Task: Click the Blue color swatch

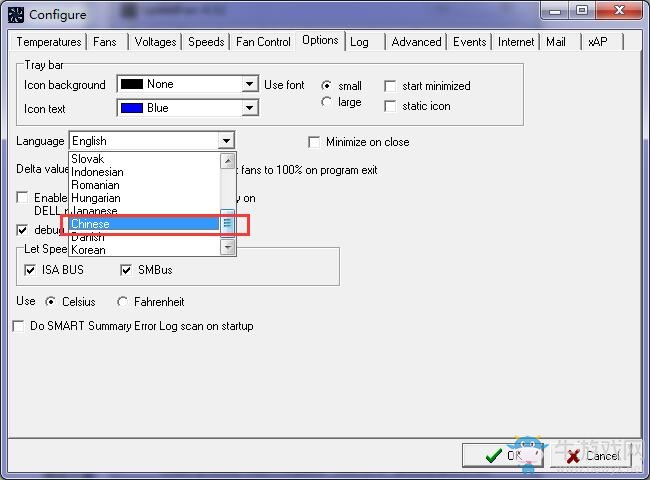Action: point(131,108)
